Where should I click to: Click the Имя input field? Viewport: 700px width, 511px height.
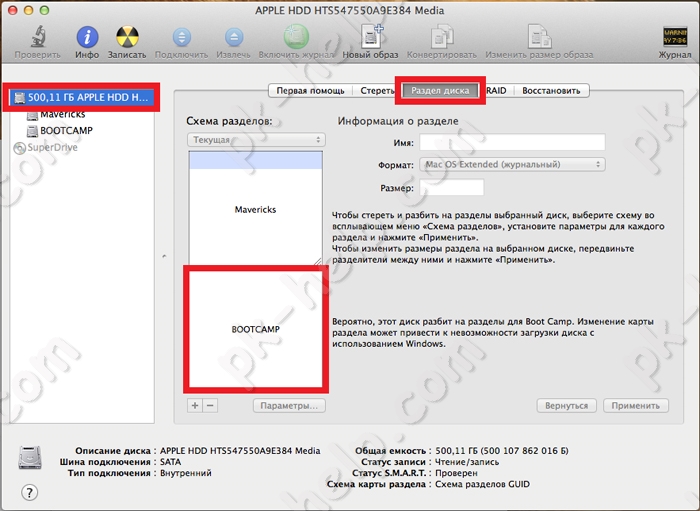[x=512, y=142]
